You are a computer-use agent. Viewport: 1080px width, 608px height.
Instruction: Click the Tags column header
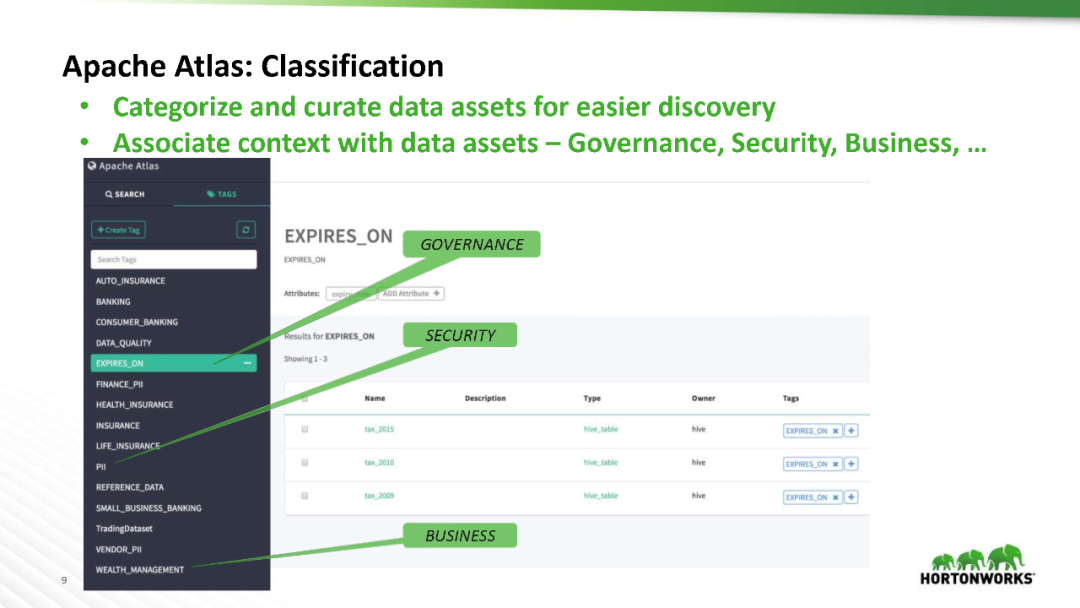[791, 398]
